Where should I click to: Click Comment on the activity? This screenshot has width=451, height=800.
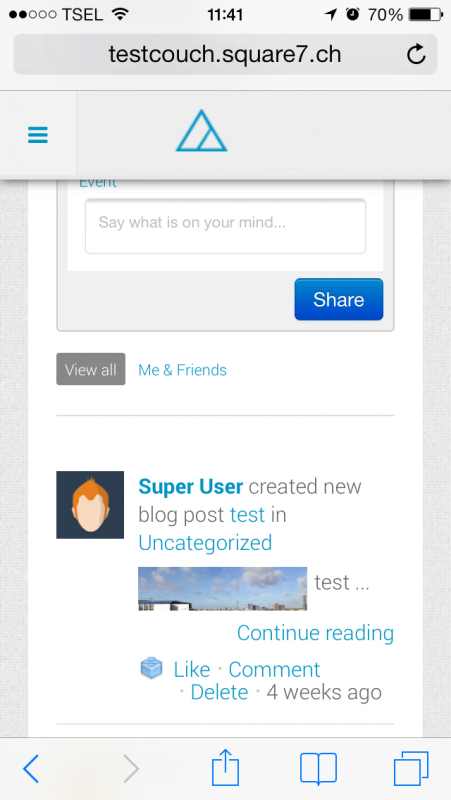[274, 669]
